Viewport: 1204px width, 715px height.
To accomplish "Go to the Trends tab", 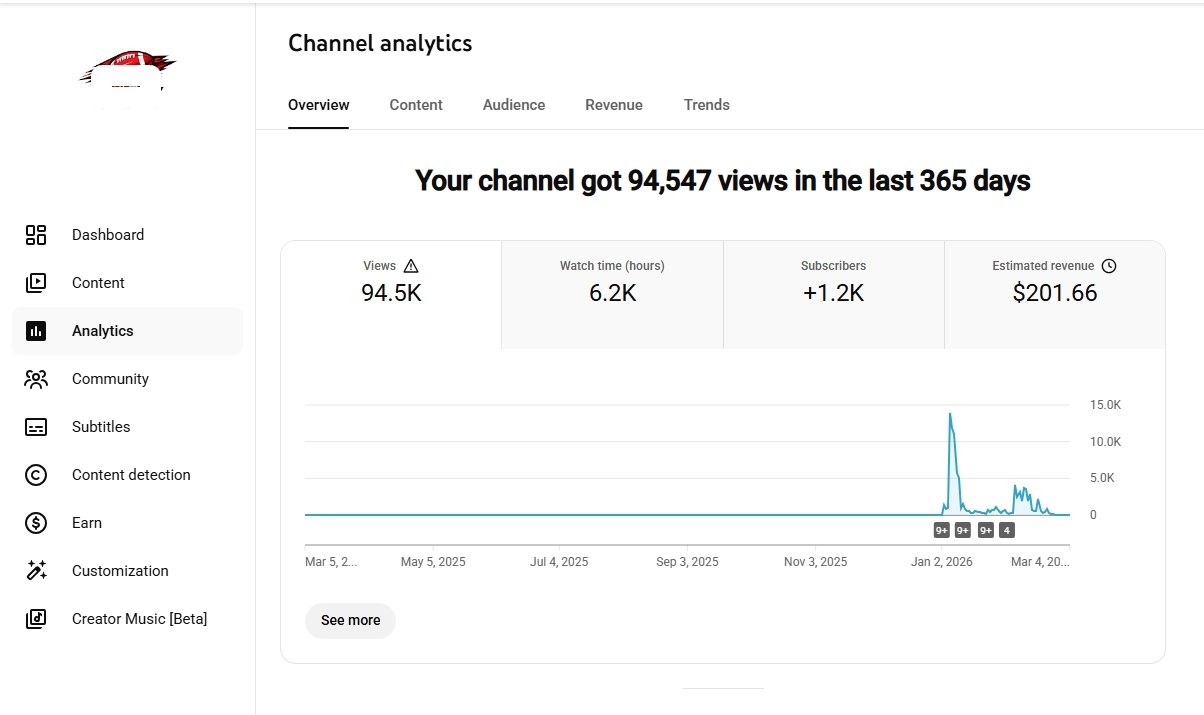I will pos(707,105).
